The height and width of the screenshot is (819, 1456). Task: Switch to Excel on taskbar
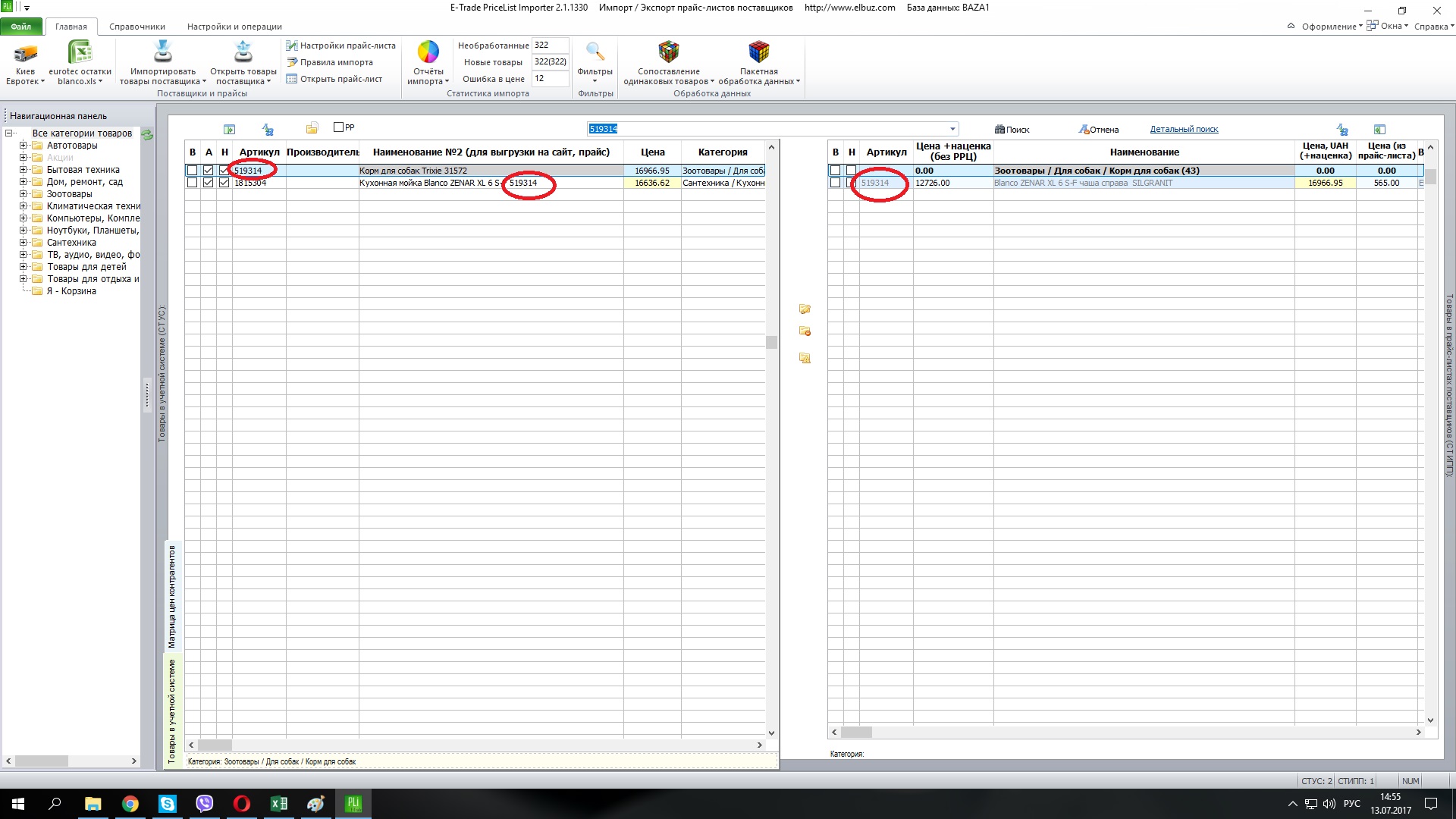pos(279,804)
